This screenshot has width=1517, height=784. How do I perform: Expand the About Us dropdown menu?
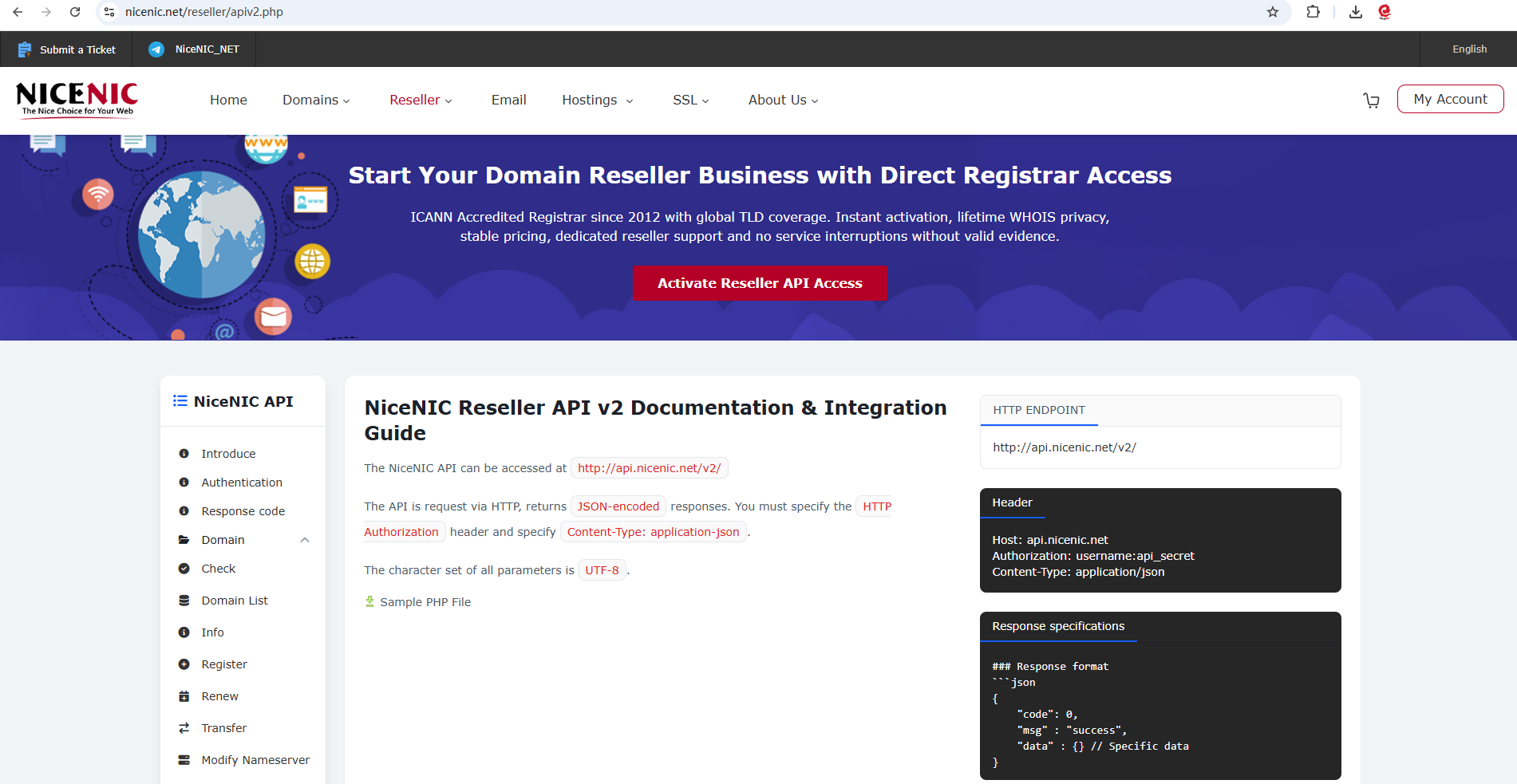(784, 100)
